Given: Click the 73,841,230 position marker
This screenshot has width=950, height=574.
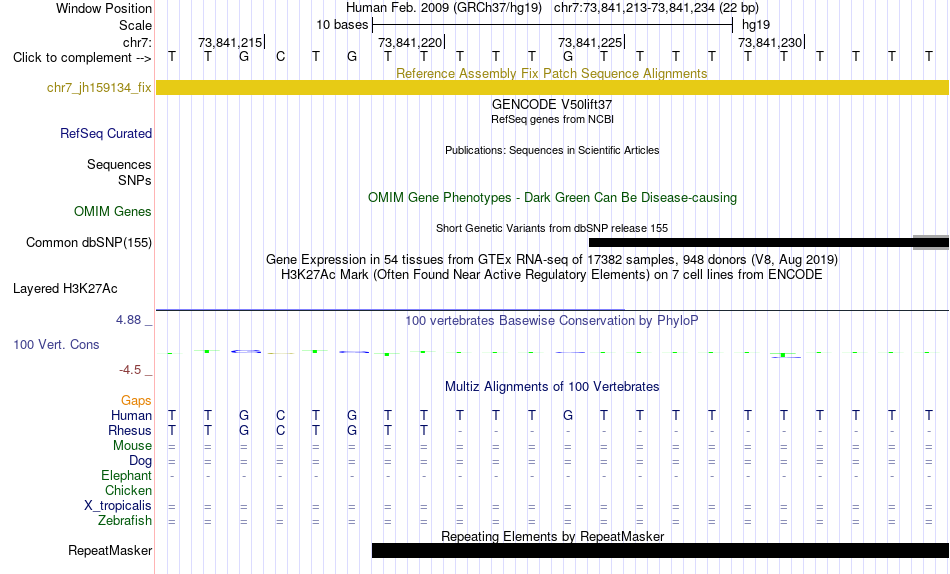Looking at the screenshot, I should (x=770, y=42).
